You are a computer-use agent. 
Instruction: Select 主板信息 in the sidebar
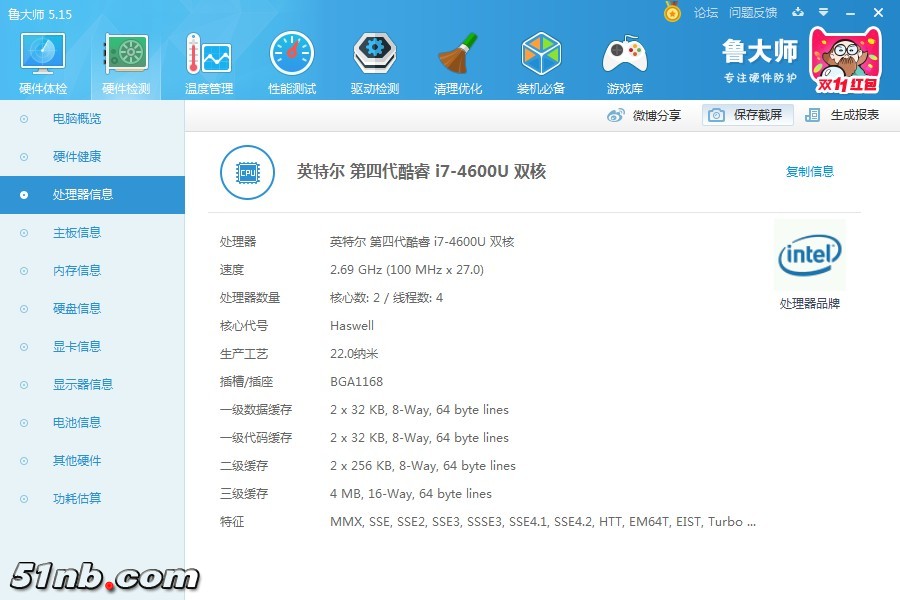click(x=77, y=233)
